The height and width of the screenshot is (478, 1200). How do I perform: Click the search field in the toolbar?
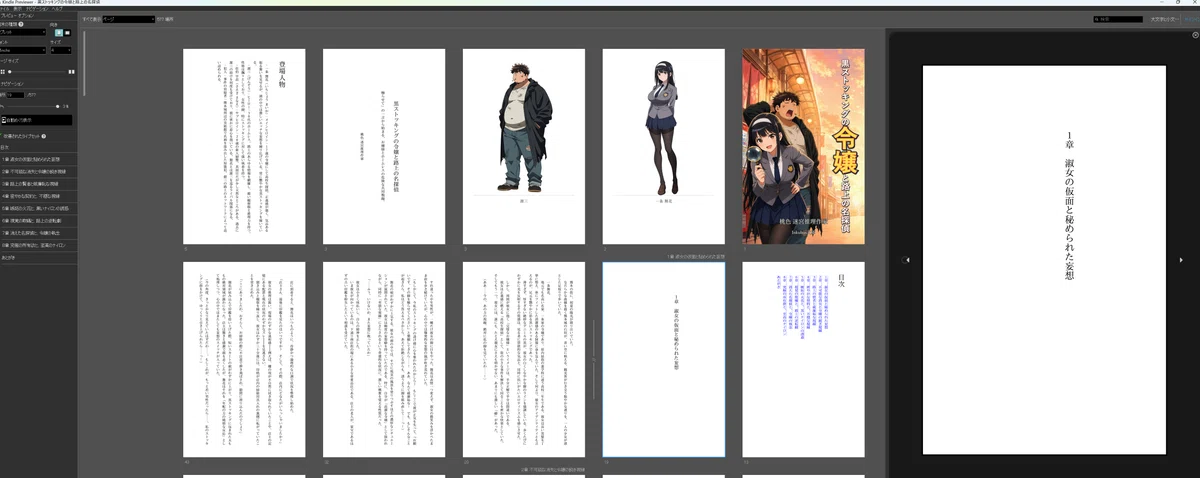pos(1118,19)
